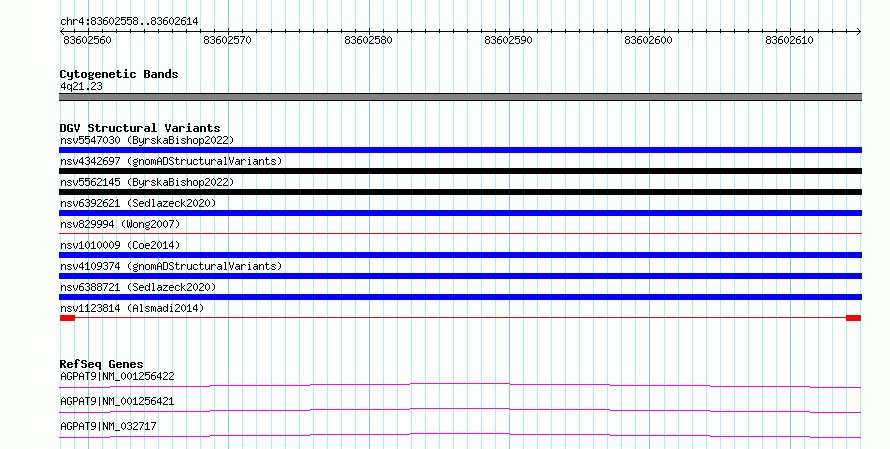Viewport: 890px width, 449px height.
Task: Click the blue bar for nsv6388721
Action: click(x=460, y=297)
